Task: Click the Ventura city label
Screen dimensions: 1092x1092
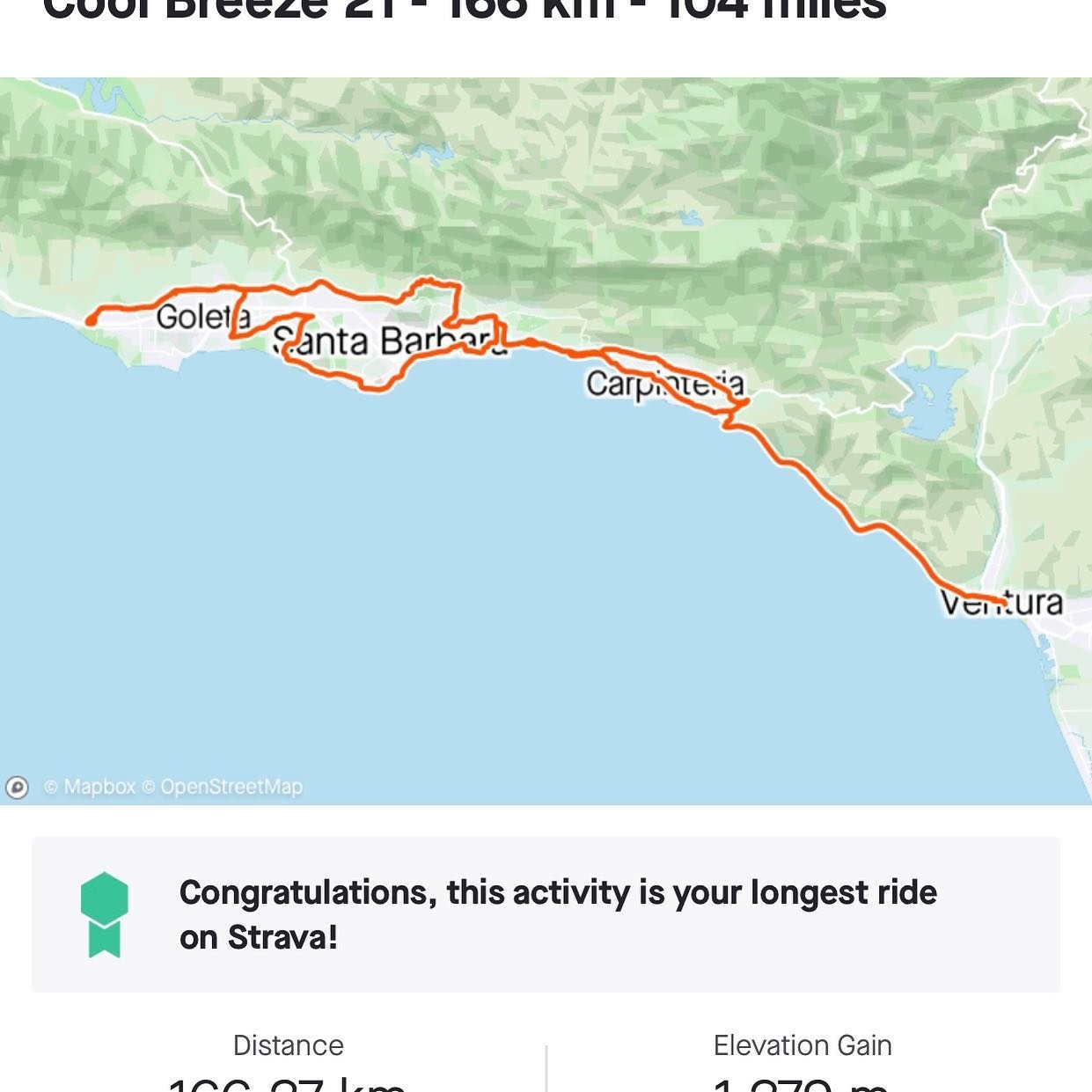Action: pos(1001,604)
